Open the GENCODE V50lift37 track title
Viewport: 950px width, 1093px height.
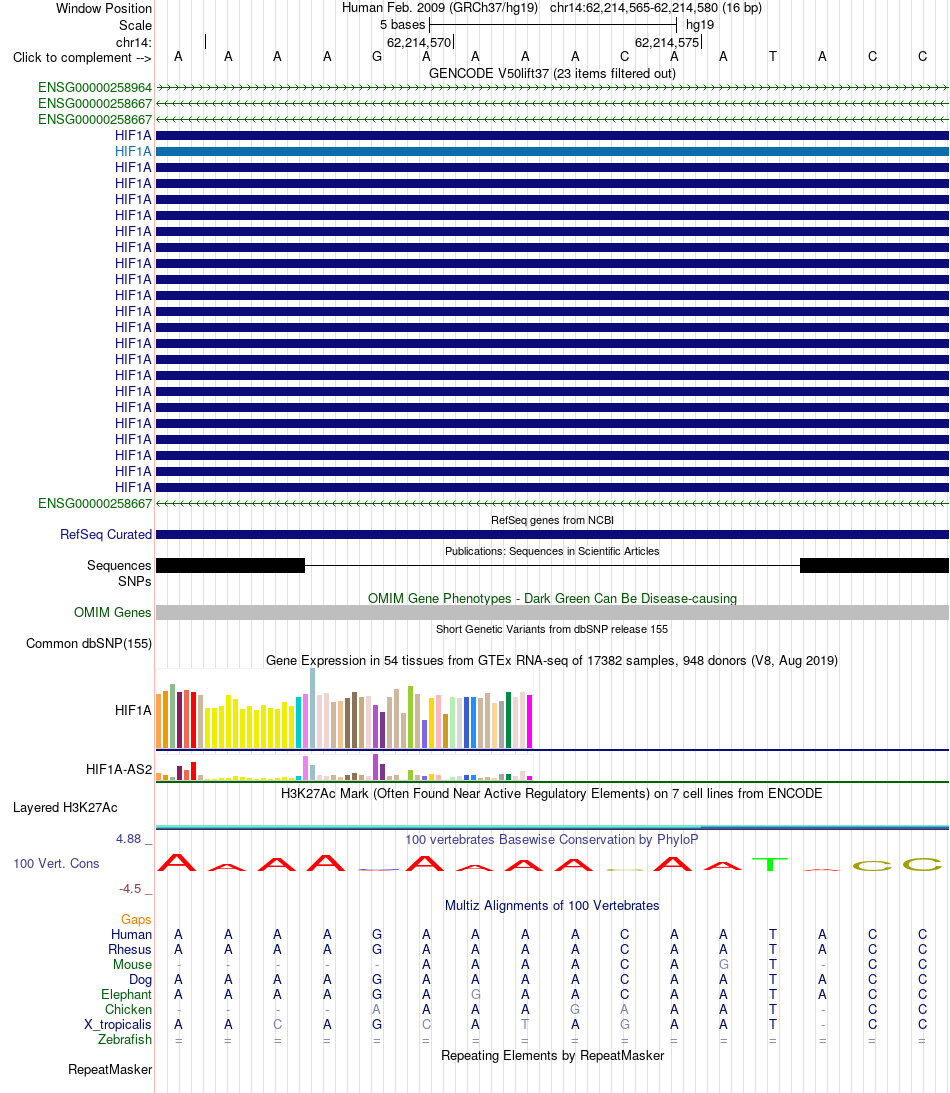click(x=552, y=73)
